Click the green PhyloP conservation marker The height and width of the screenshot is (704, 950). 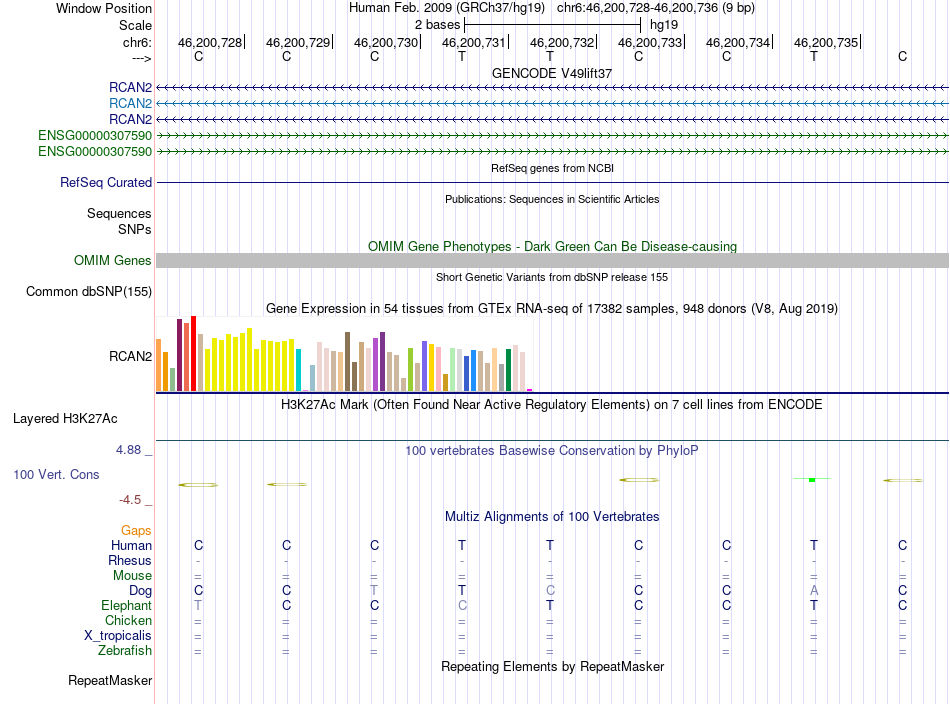[x=812, y=480]
